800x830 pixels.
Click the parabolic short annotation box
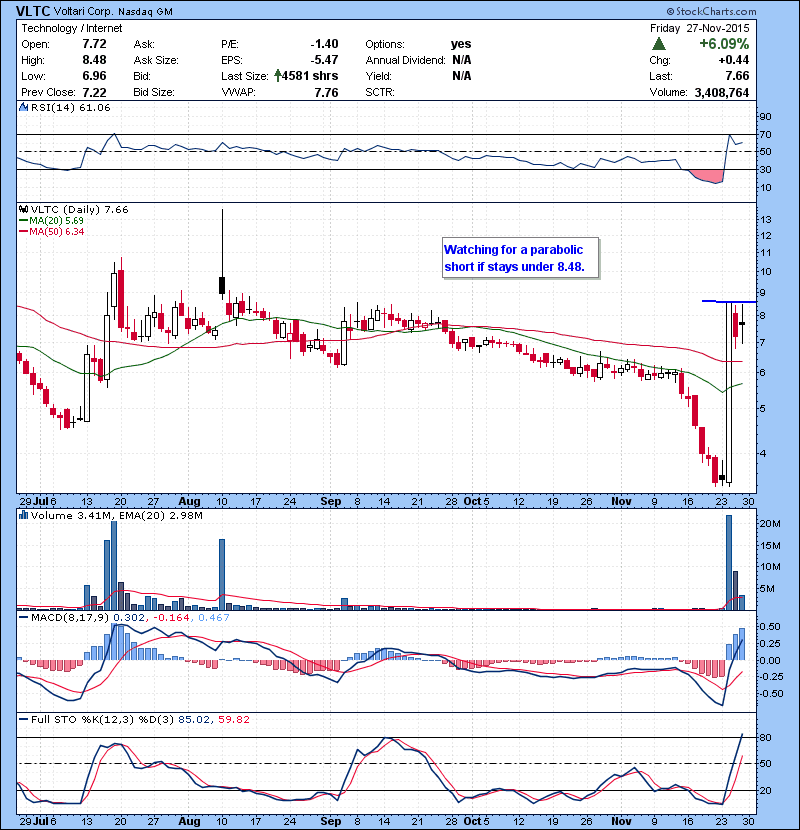tap(521, 258)
